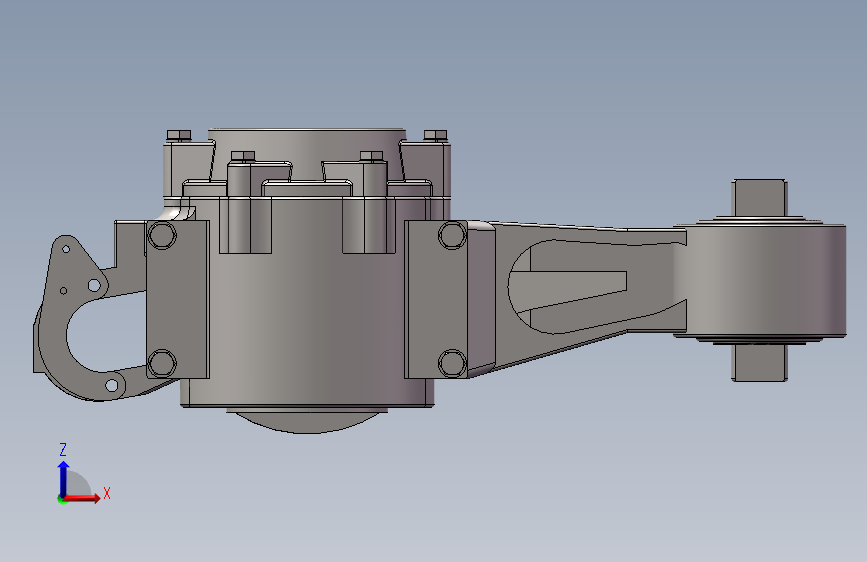Pick the outermost hex bolt at the top left
Image resolution: width=867 pixels, height=562 pixels.
click(179, 136)
